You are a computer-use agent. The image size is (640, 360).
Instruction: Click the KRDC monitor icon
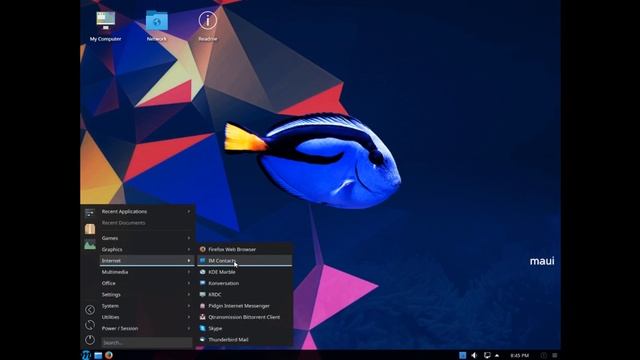(202, 294)
